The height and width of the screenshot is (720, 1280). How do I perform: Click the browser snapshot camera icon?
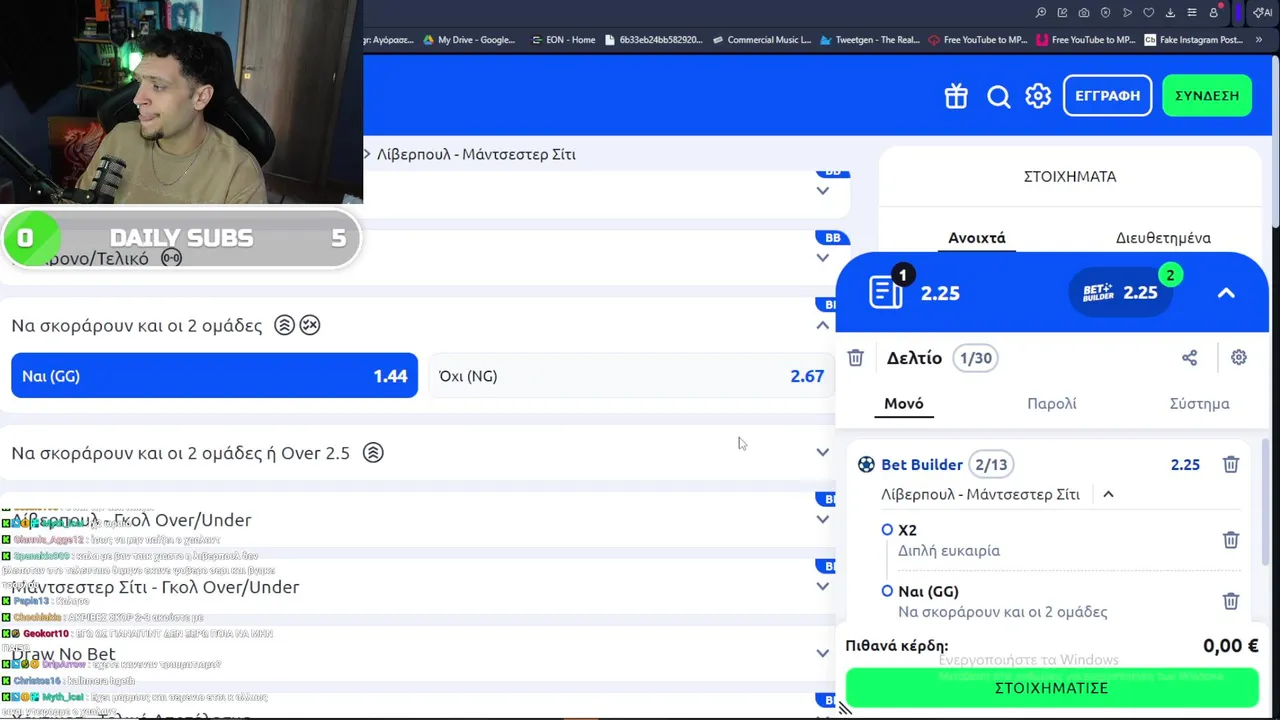(1084, 13)
